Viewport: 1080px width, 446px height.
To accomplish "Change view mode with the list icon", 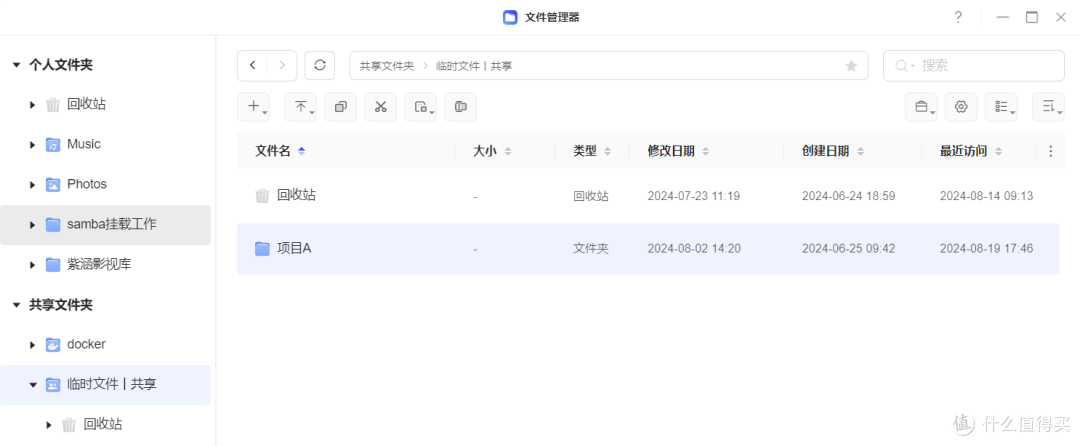I will 1001,107.
